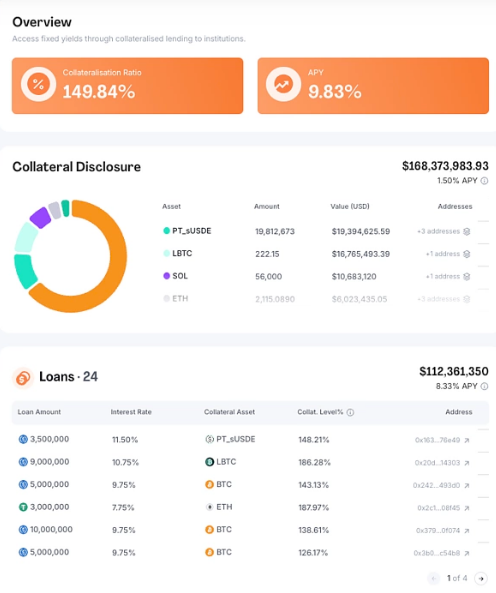Click the PT_sUSDE collateral icon in loans table
496x593 pixels.
point(209,439)
